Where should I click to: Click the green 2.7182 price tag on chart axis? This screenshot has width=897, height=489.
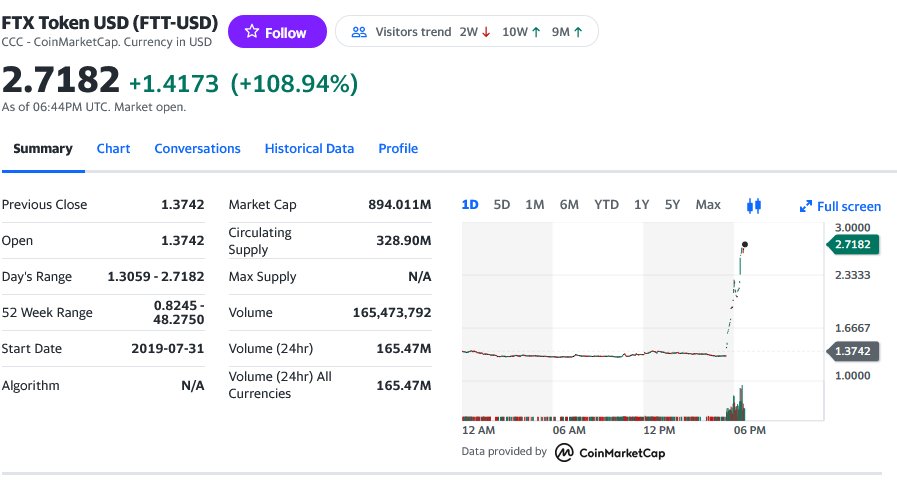852,245
